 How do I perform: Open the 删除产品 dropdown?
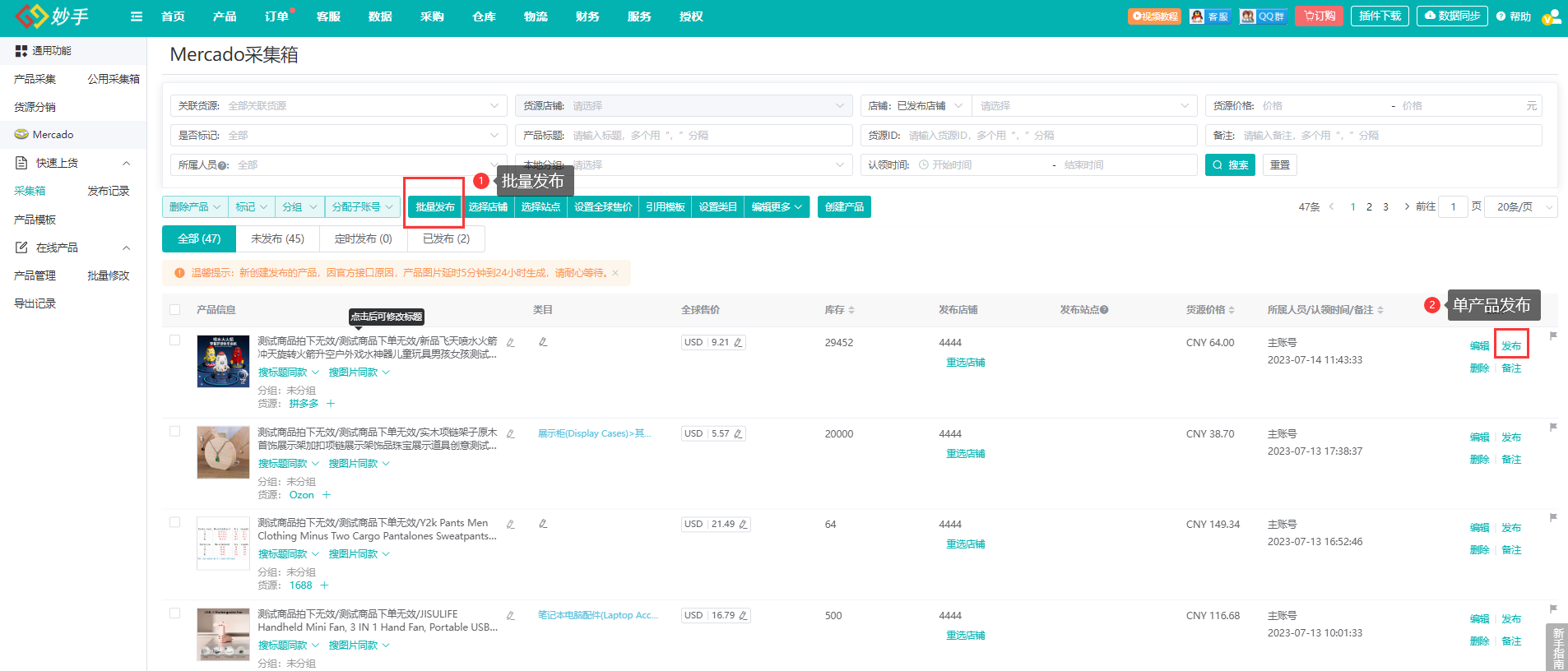195,207
